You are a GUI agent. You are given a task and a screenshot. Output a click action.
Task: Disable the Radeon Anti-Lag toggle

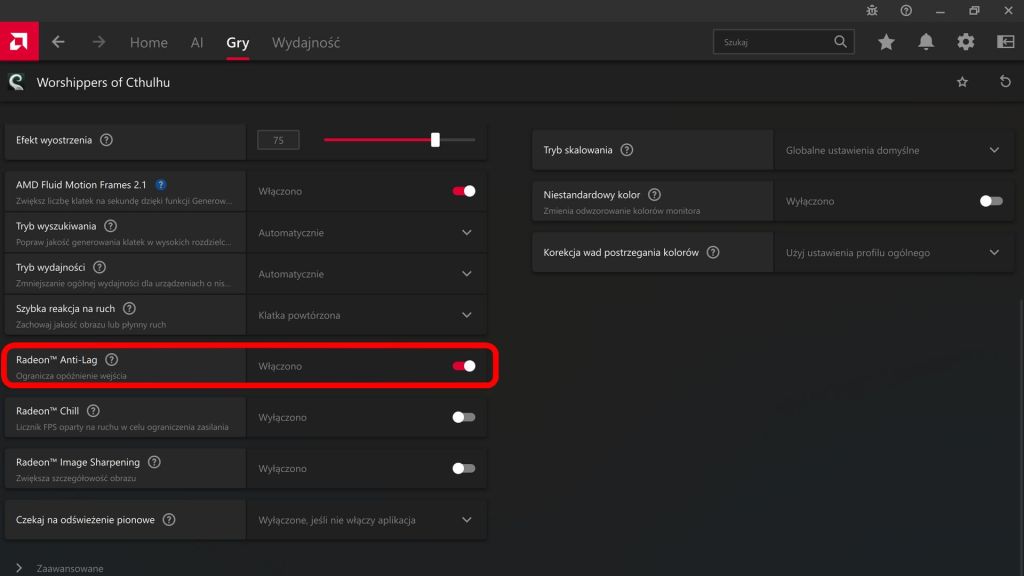pos(464,366)
